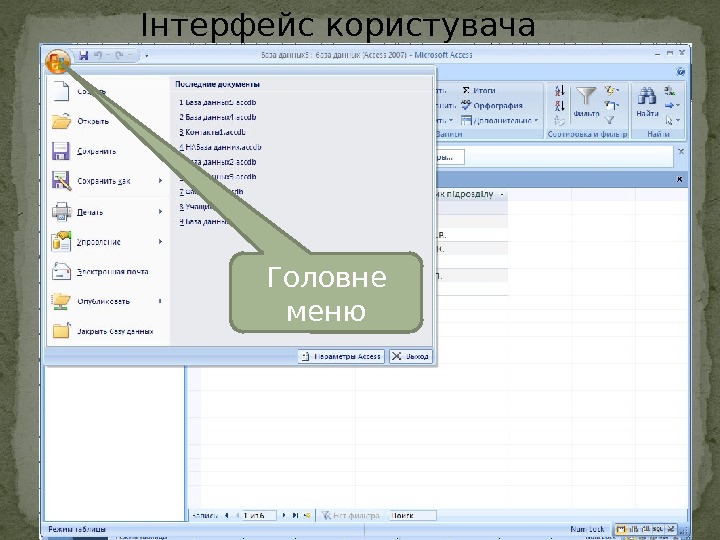Image resolution: width=720 pixels, height=540 pixels.
Task: Click the Access help question icon
Action: pyautogui.click(x=681, y=71)
